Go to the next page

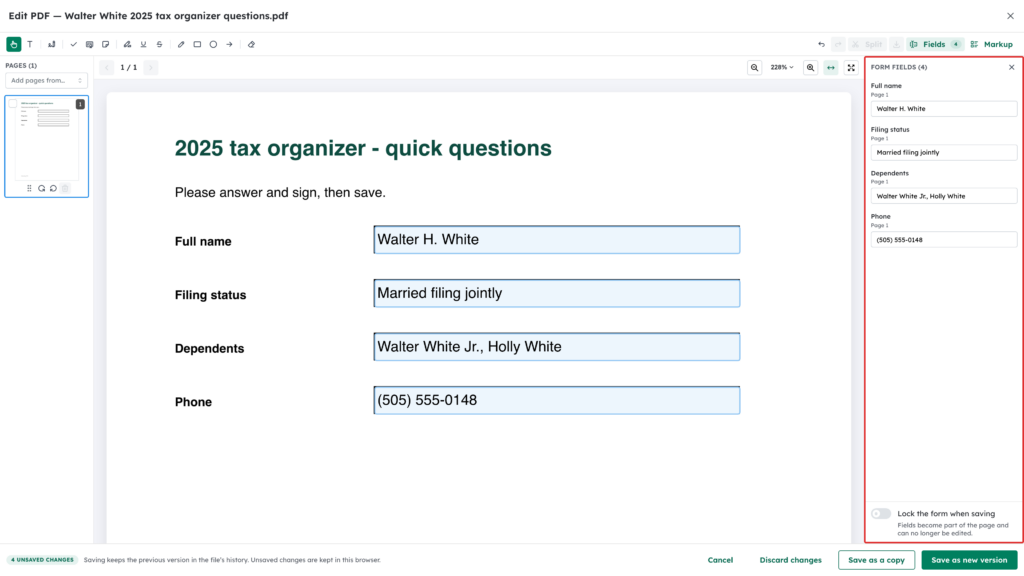151,67
